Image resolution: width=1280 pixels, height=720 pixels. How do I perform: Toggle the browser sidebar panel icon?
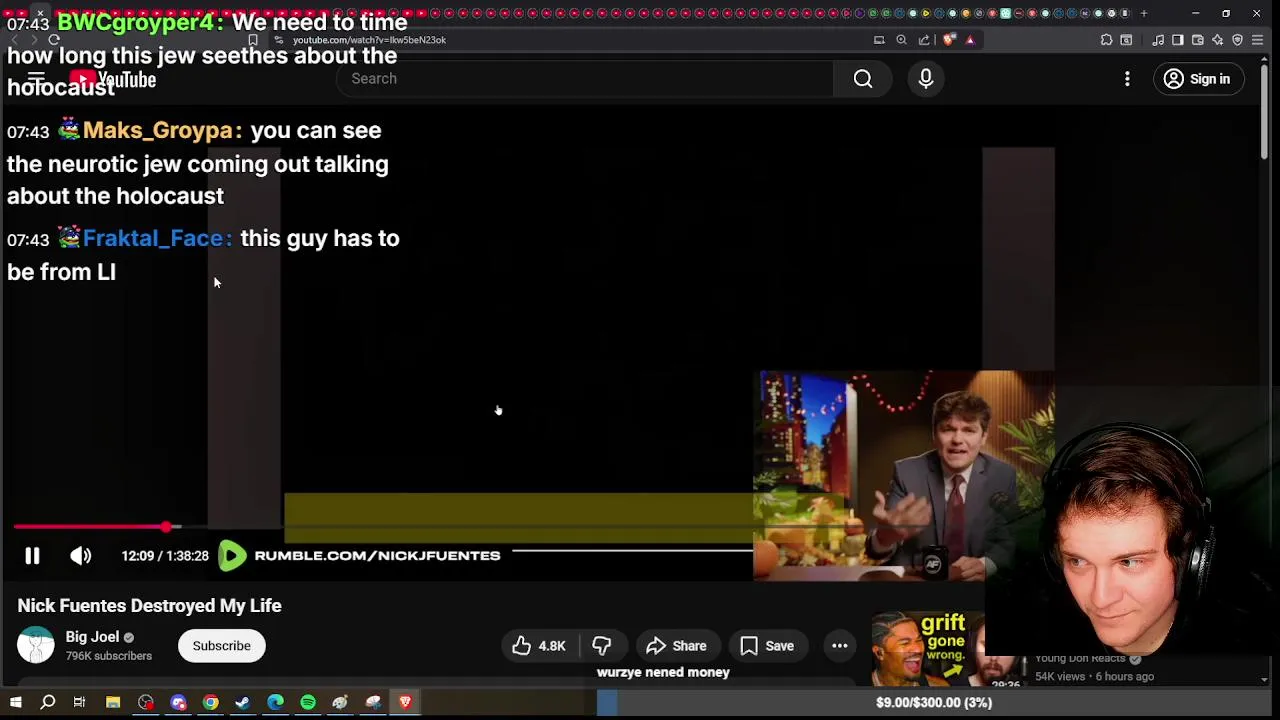pos(1177,40)
